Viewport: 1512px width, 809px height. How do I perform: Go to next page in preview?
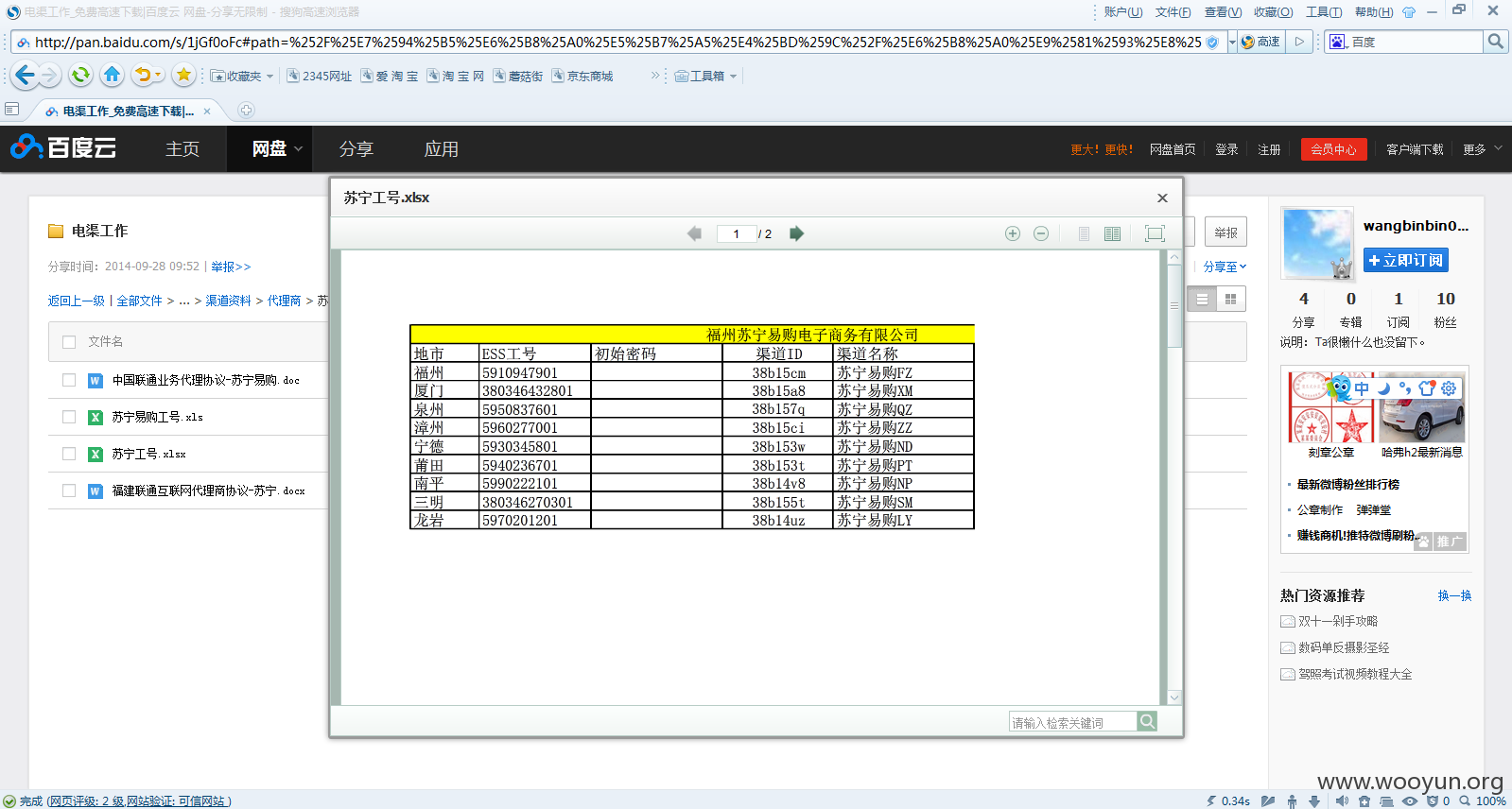(x=797, y=233)
